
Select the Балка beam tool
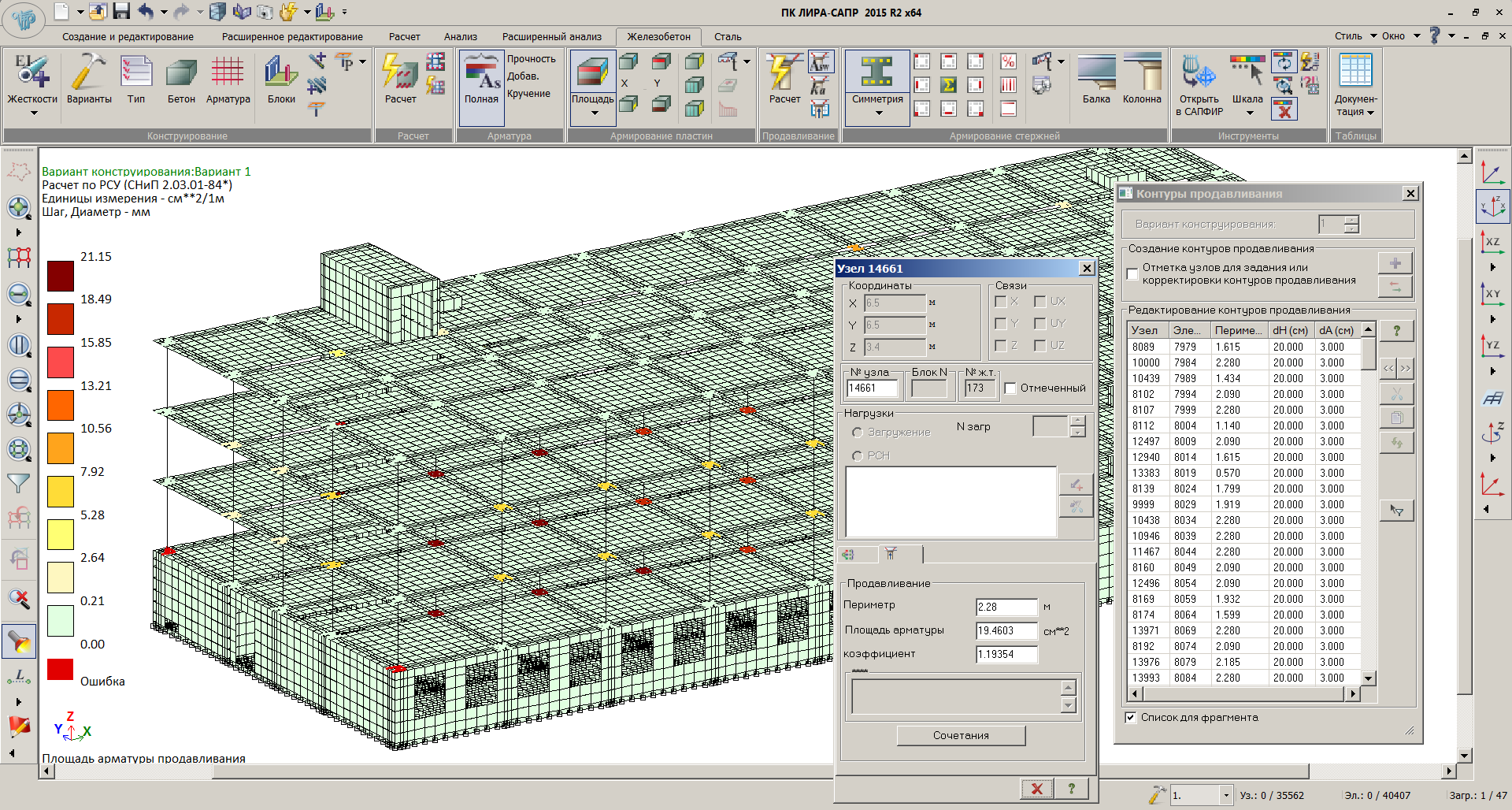pos(1096,72)
